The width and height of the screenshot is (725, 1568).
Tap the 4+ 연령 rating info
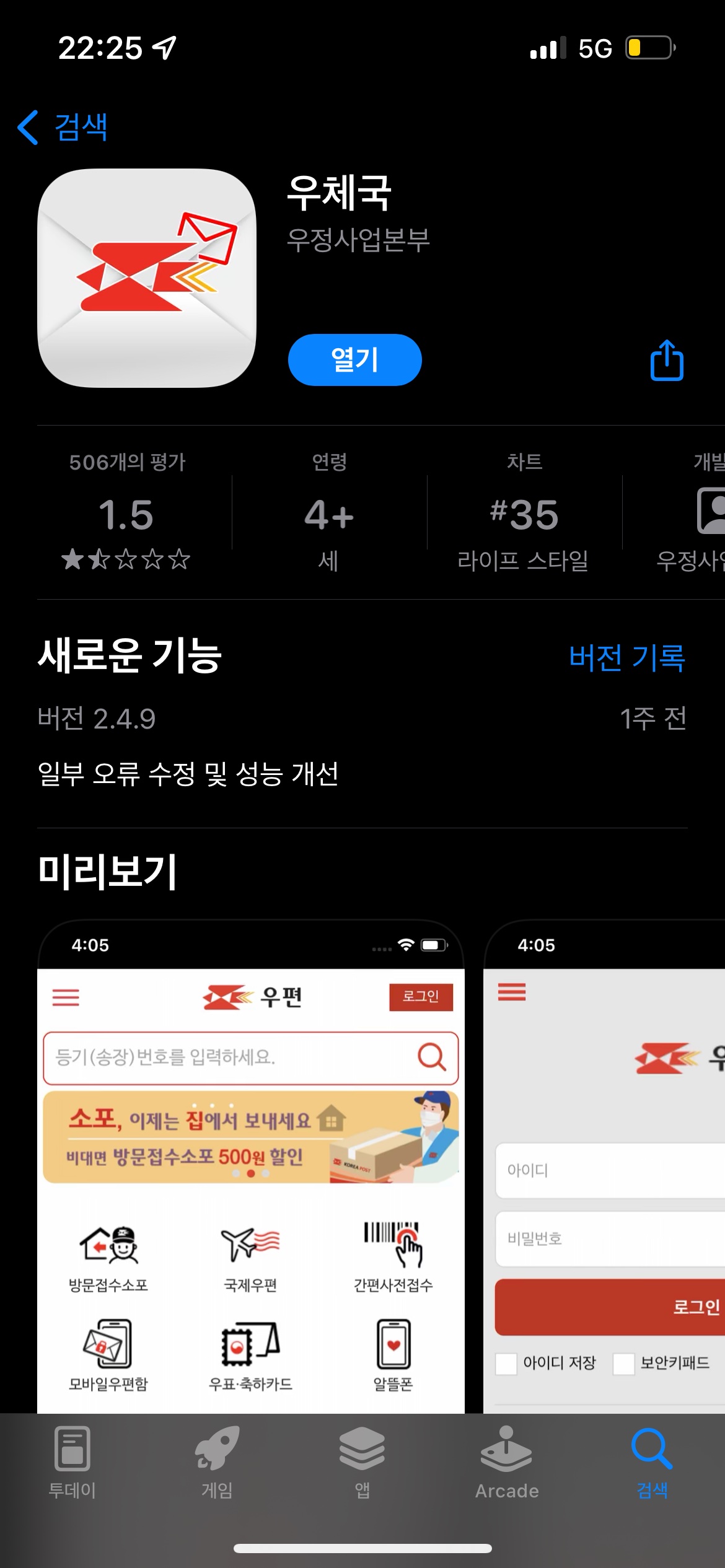[x=329, y=514]
